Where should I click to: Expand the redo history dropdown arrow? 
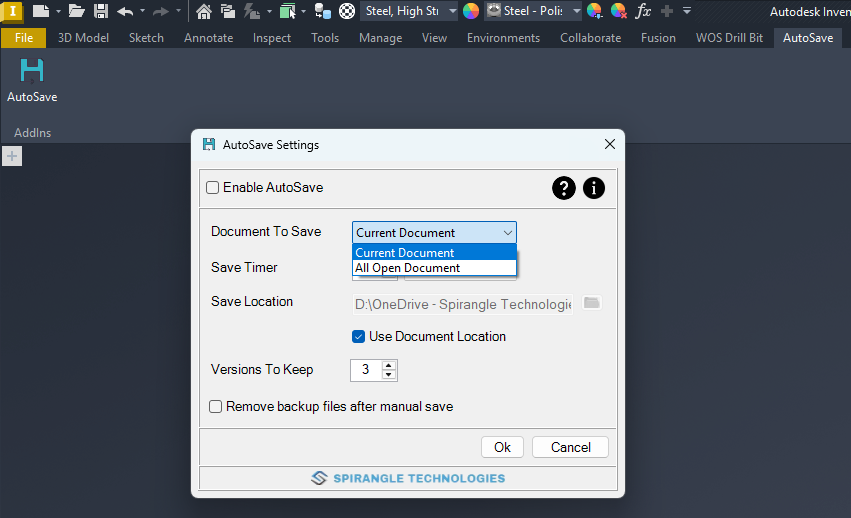pyautogui.click(x=178, y=11)
